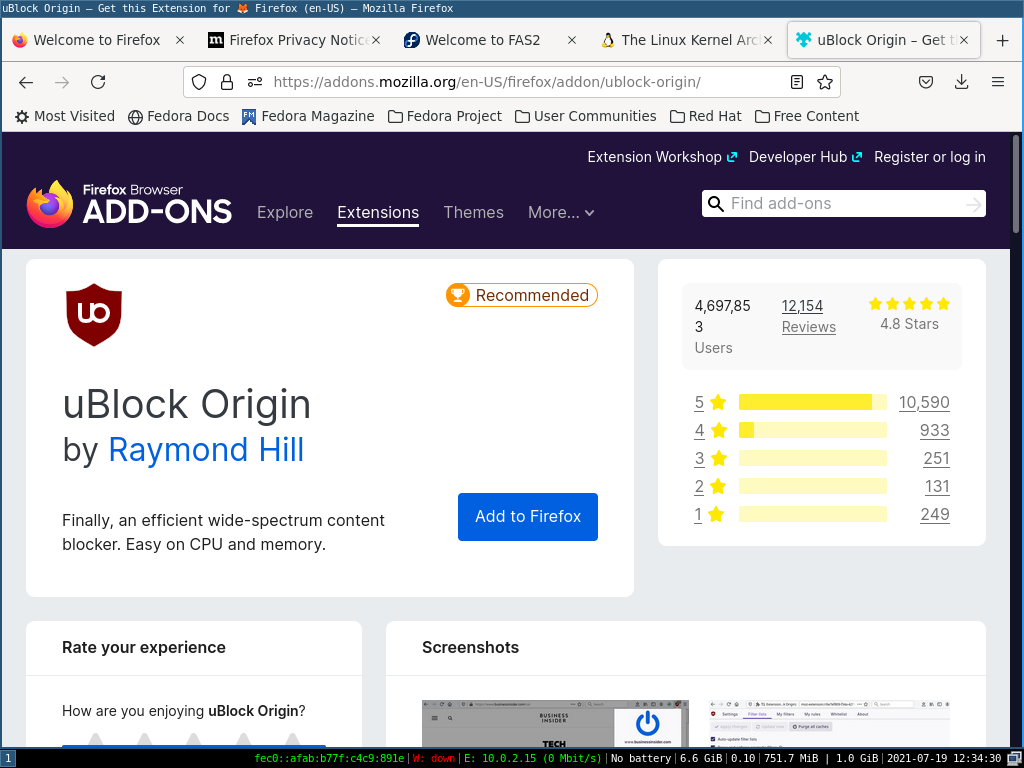Screen dimensions: 1024x768
Task: Open Extension Workshop link
Action: pos(662,157)
